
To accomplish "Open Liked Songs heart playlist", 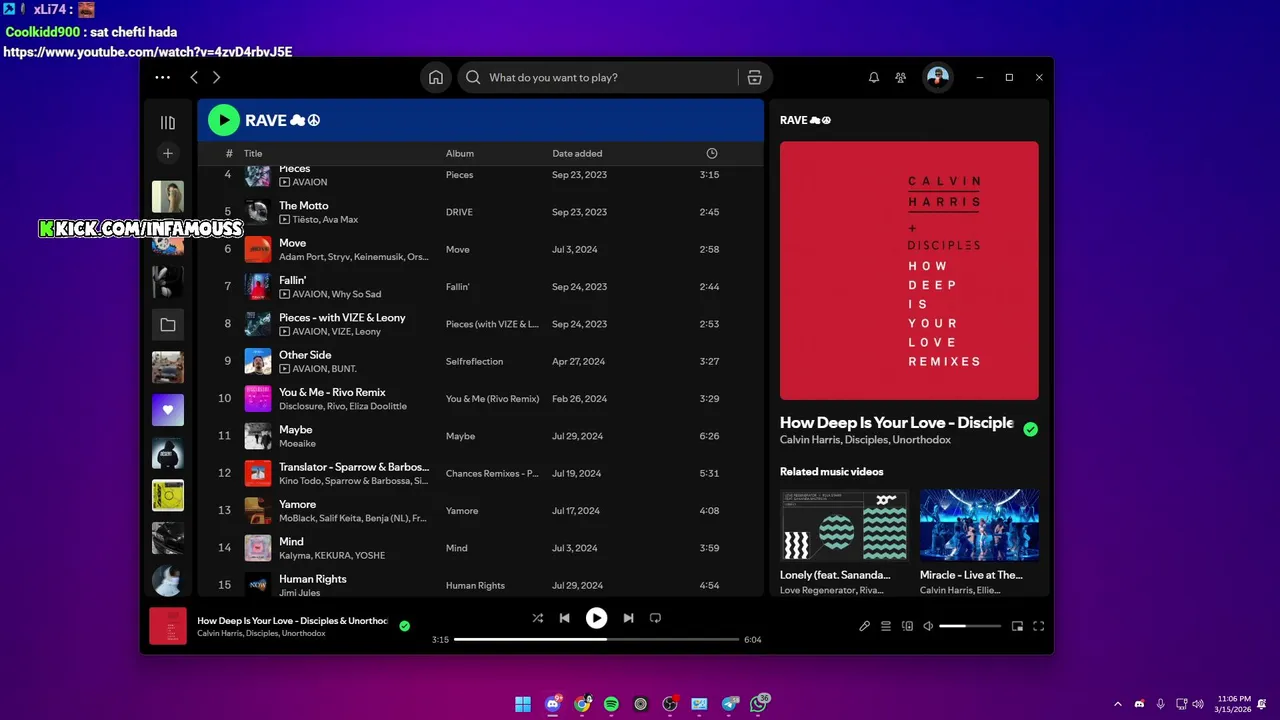I will (168, 410).
